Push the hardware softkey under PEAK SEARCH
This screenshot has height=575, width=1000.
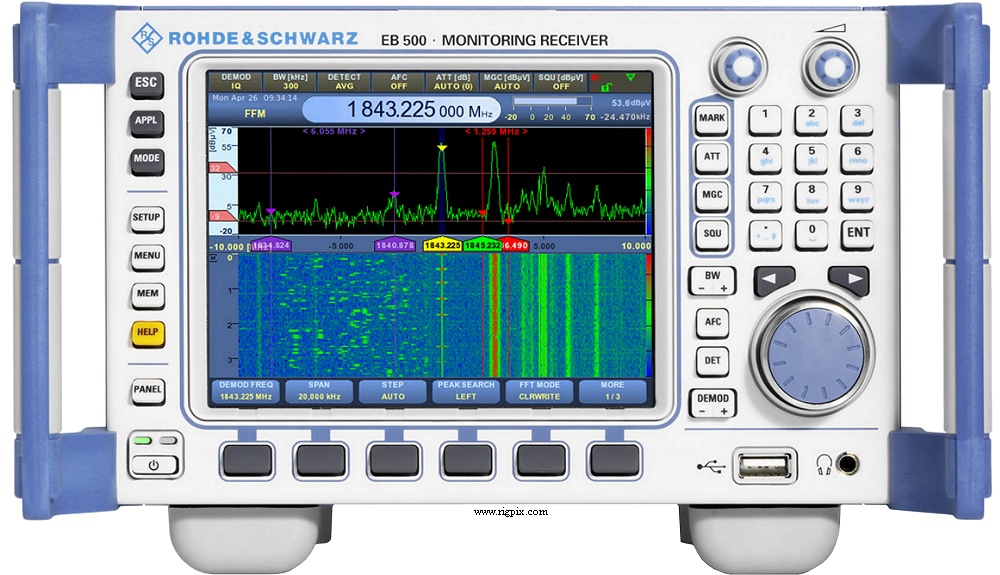[467, 460]
